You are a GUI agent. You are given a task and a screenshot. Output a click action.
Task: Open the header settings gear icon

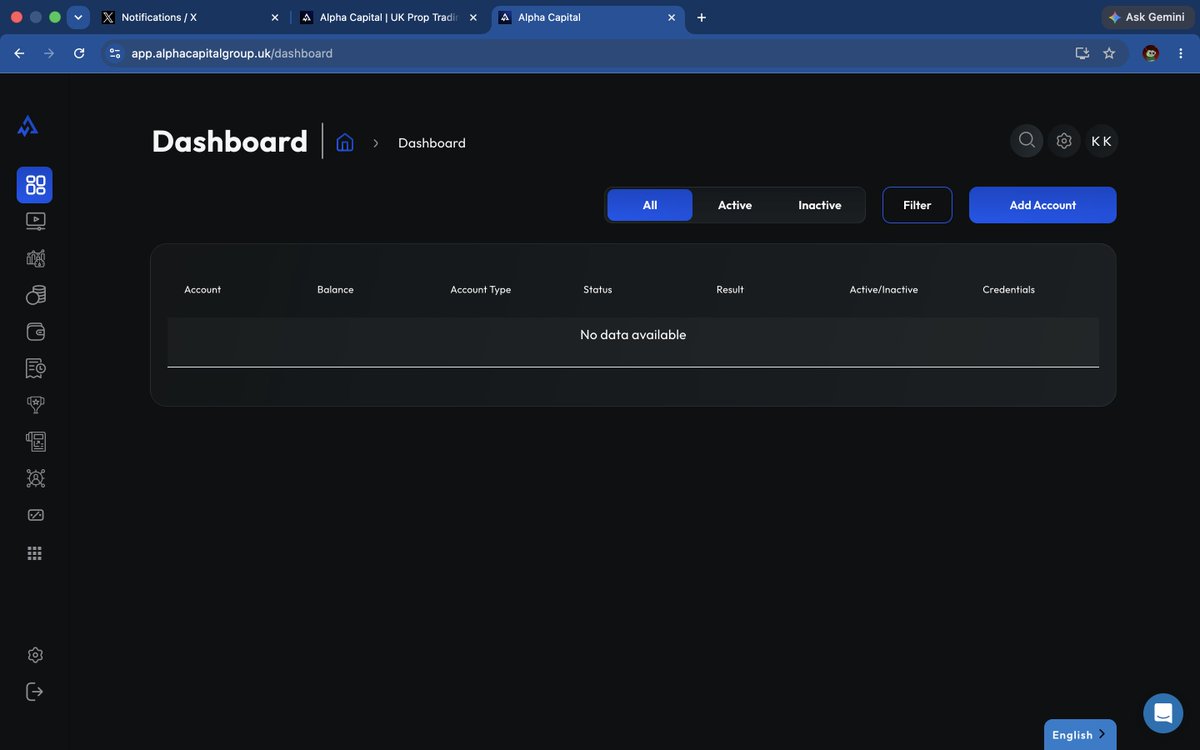coord(1064,141)
